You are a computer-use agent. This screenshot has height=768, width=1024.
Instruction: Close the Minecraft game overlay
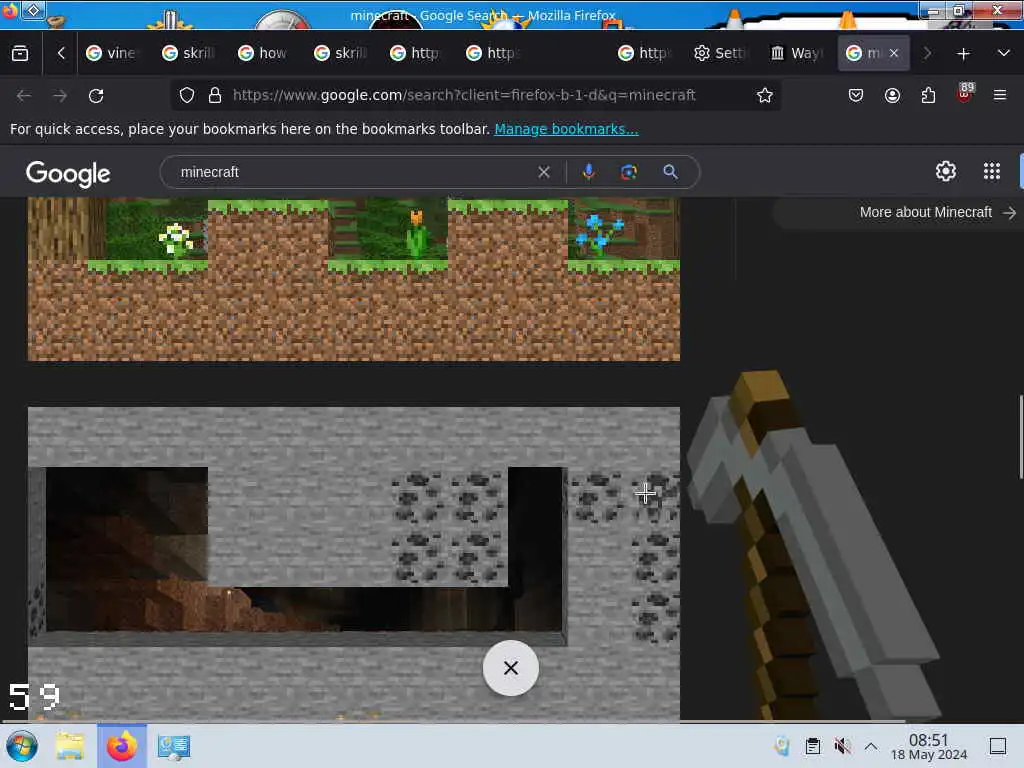pyautogui.click(x=511, y=668)
